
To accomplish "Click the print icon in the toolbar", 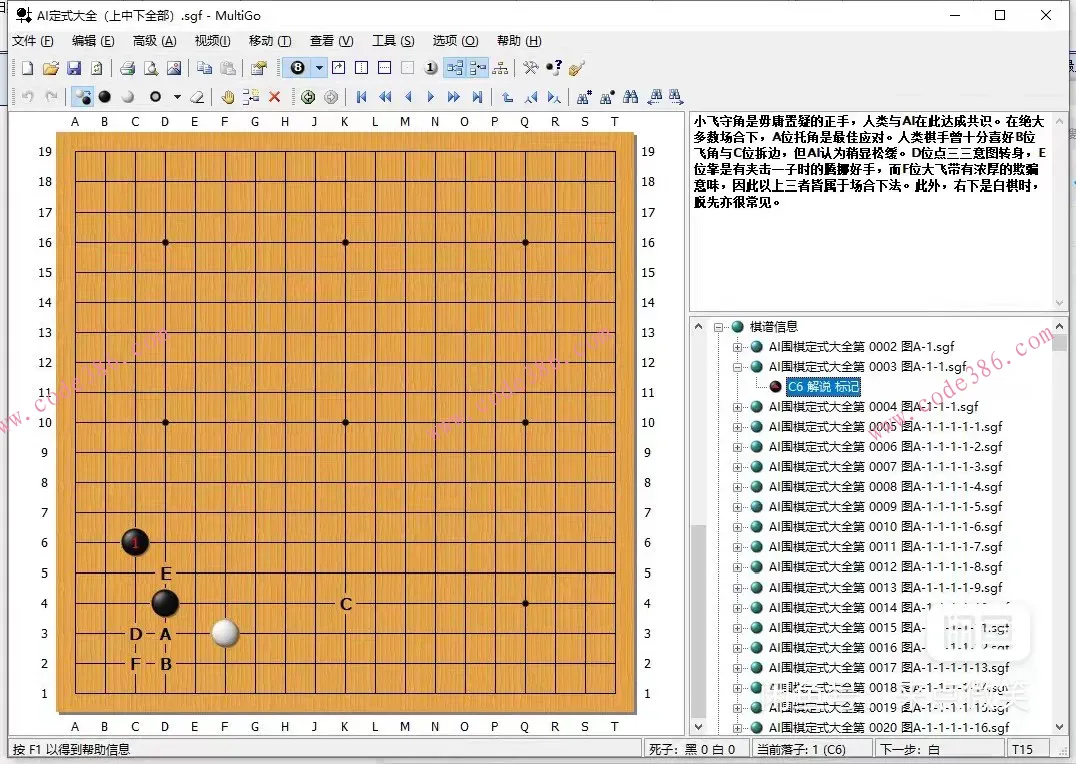I will [x=127, y=68].
